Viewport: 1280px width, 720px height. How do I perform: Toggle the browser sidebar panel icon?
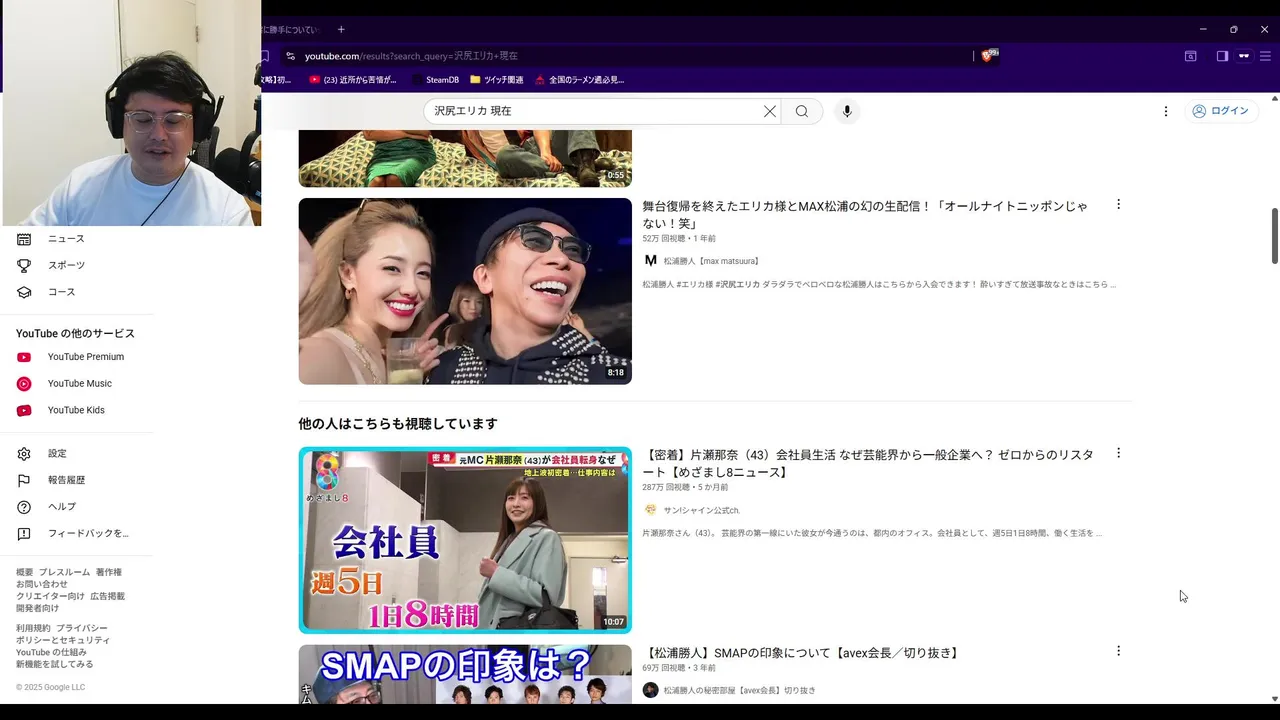1222,56
